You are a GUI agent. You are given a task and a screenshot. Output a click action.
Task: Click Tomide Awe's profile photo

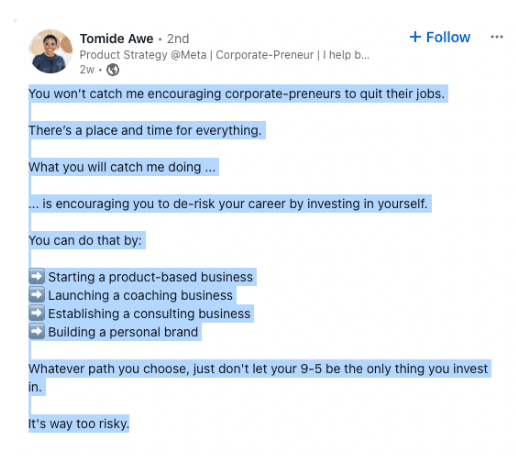tap(51, 51)
